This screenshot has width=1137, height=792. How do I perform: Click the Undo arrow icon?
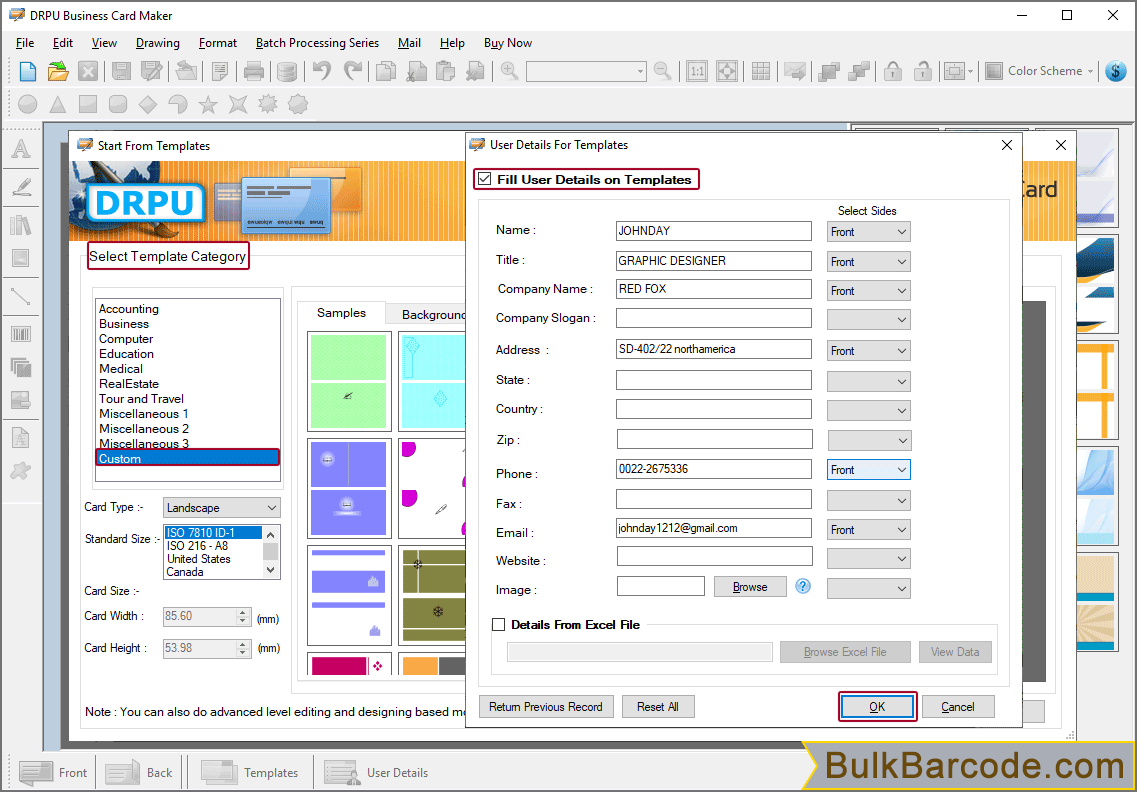(x=322, y=71)
